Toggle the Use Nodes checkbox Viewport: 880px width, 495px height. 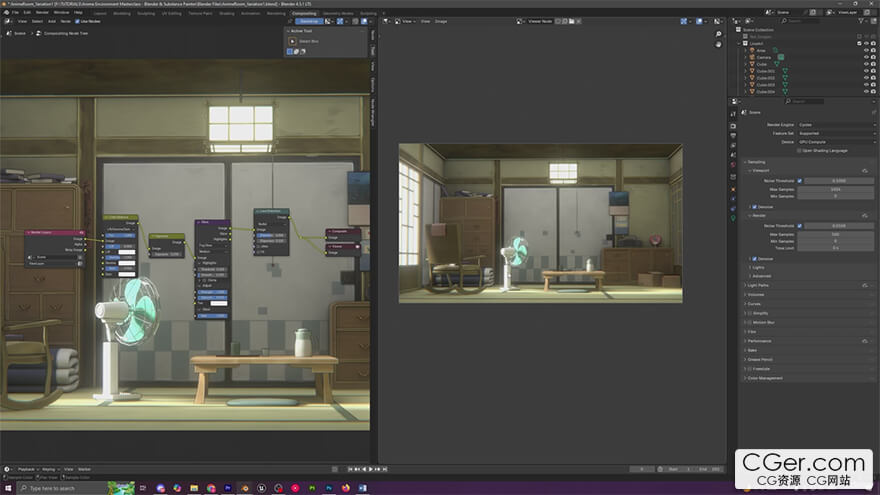[77, 20]
